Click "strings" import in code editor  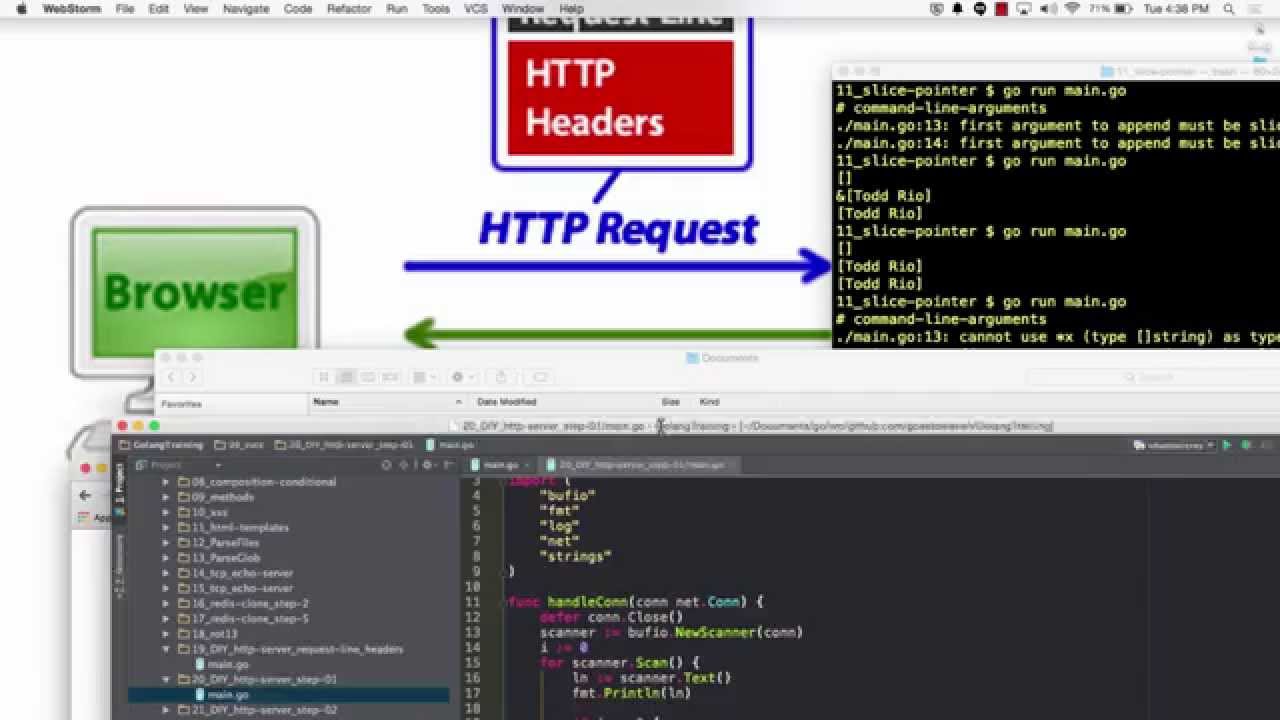pyautogui.click(x=575, y=556)
